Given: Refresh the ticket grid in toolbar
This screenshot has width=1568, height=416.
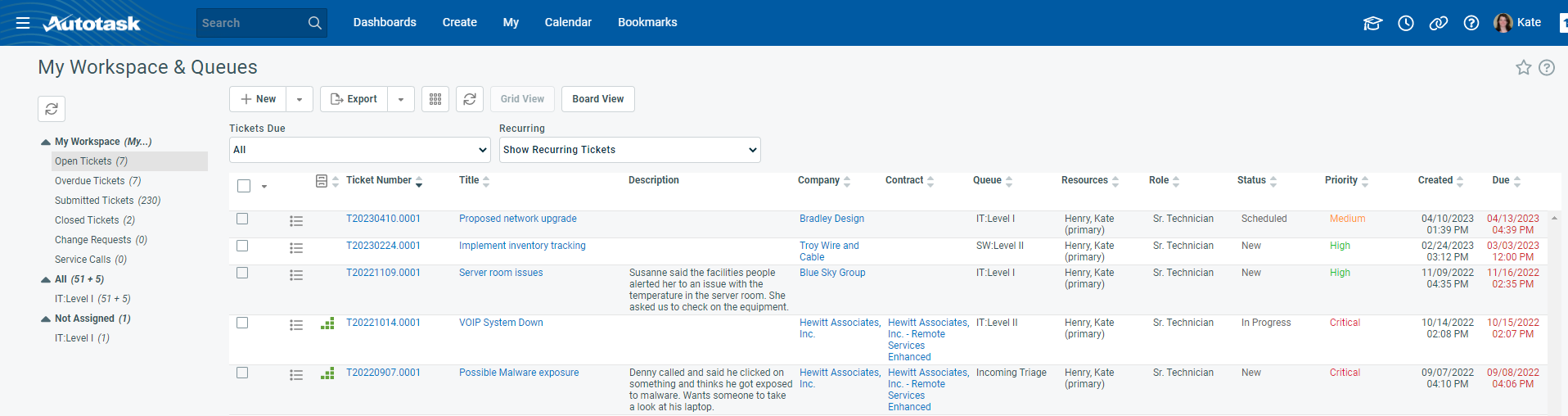Looking at the screenshot, I should tap(470, 99).
